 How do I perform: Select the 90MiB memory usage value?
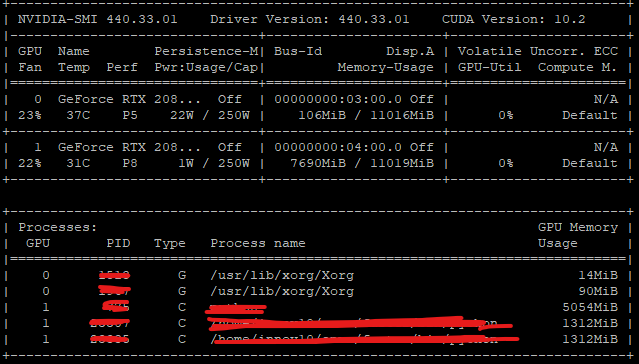598,291
